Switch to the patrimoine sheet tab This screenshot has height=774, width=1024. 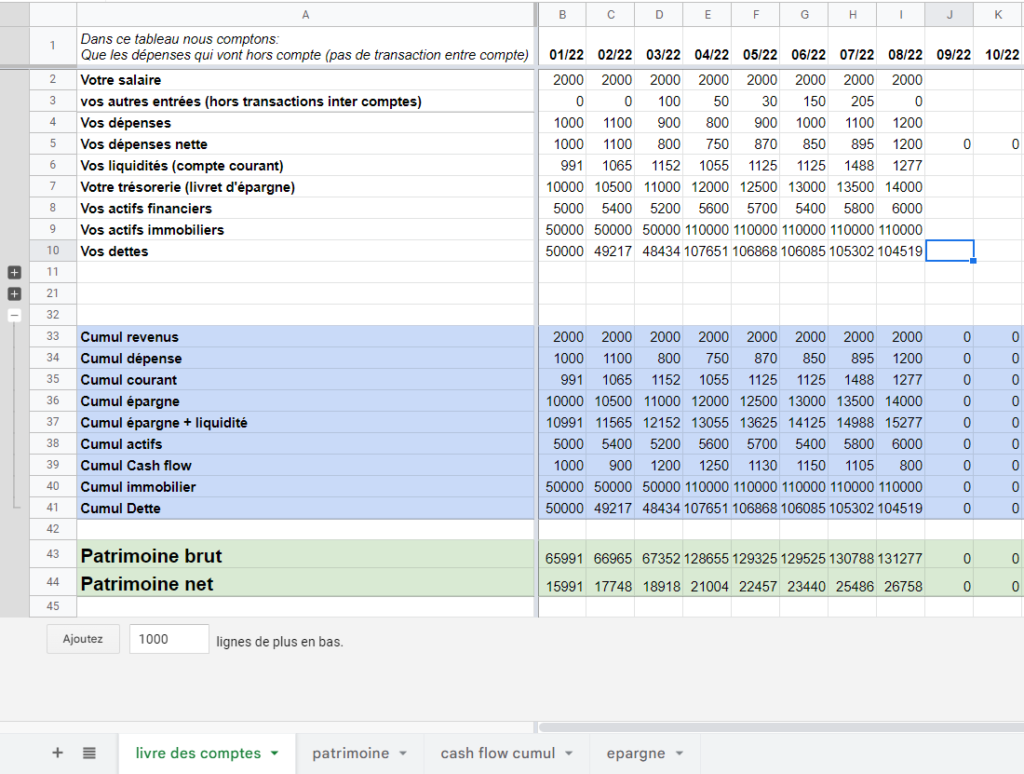pyautogui.click(x=350, y=753)
